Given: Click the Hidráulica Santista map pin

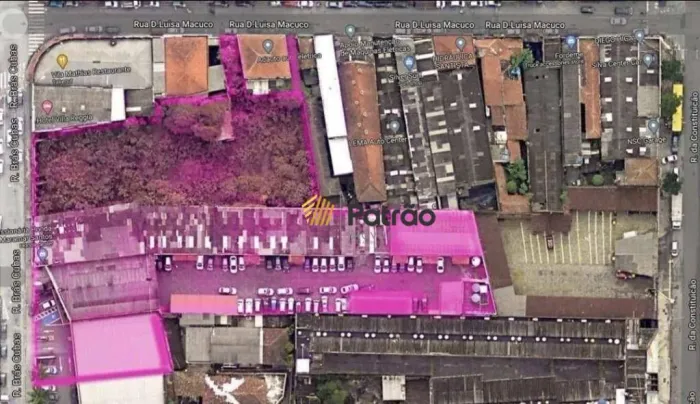Looking at the screenshot, I should (460, 44).
